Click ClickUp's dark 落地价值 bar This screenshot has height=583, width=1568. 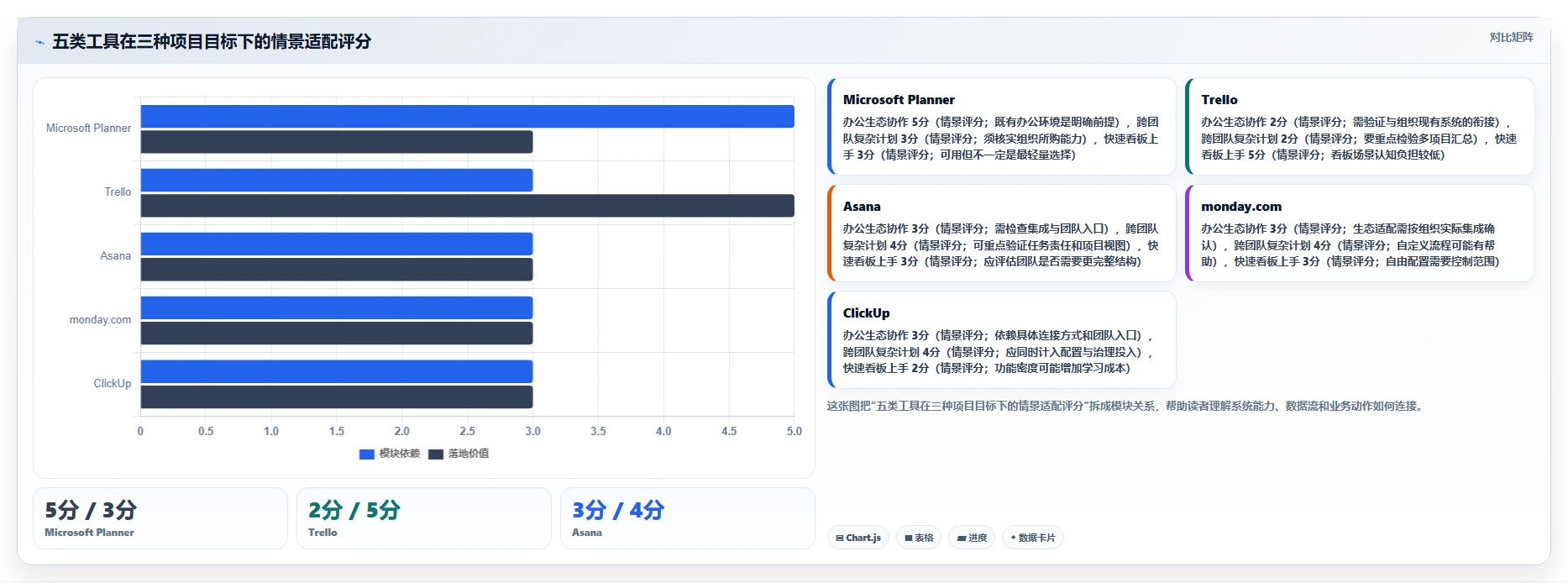click(x=337, y=397)
